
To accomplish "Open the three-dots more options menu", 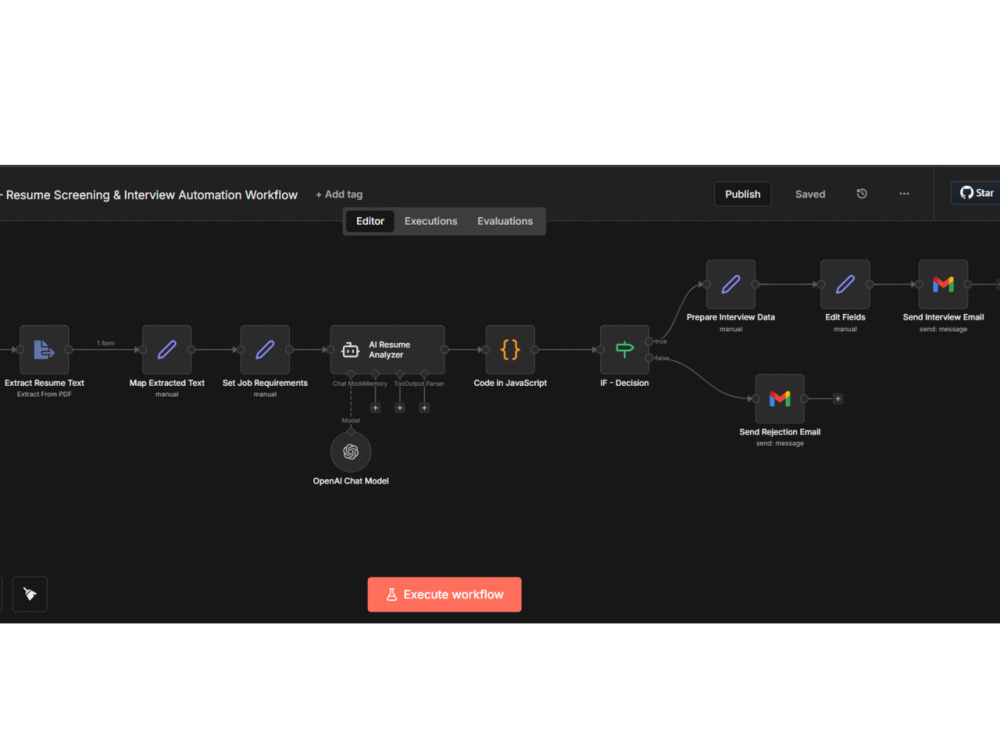I will click(x=904, y=194).
